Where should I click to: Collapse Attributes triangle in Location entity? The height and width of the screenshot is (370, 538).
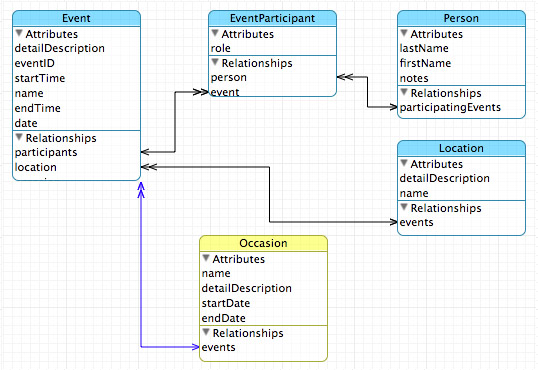click(x=404, y=163)
